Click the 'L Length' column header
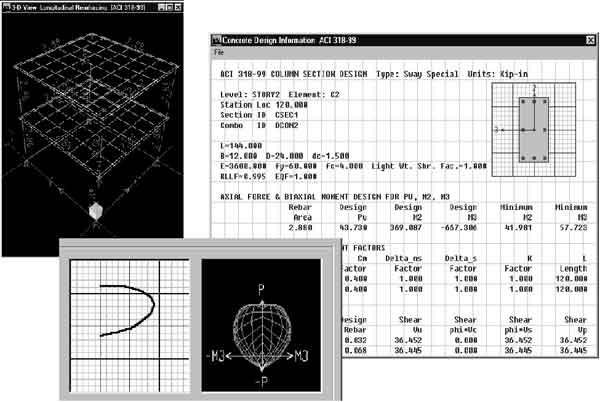The image size is (600, 402). [x=573, y=264]
